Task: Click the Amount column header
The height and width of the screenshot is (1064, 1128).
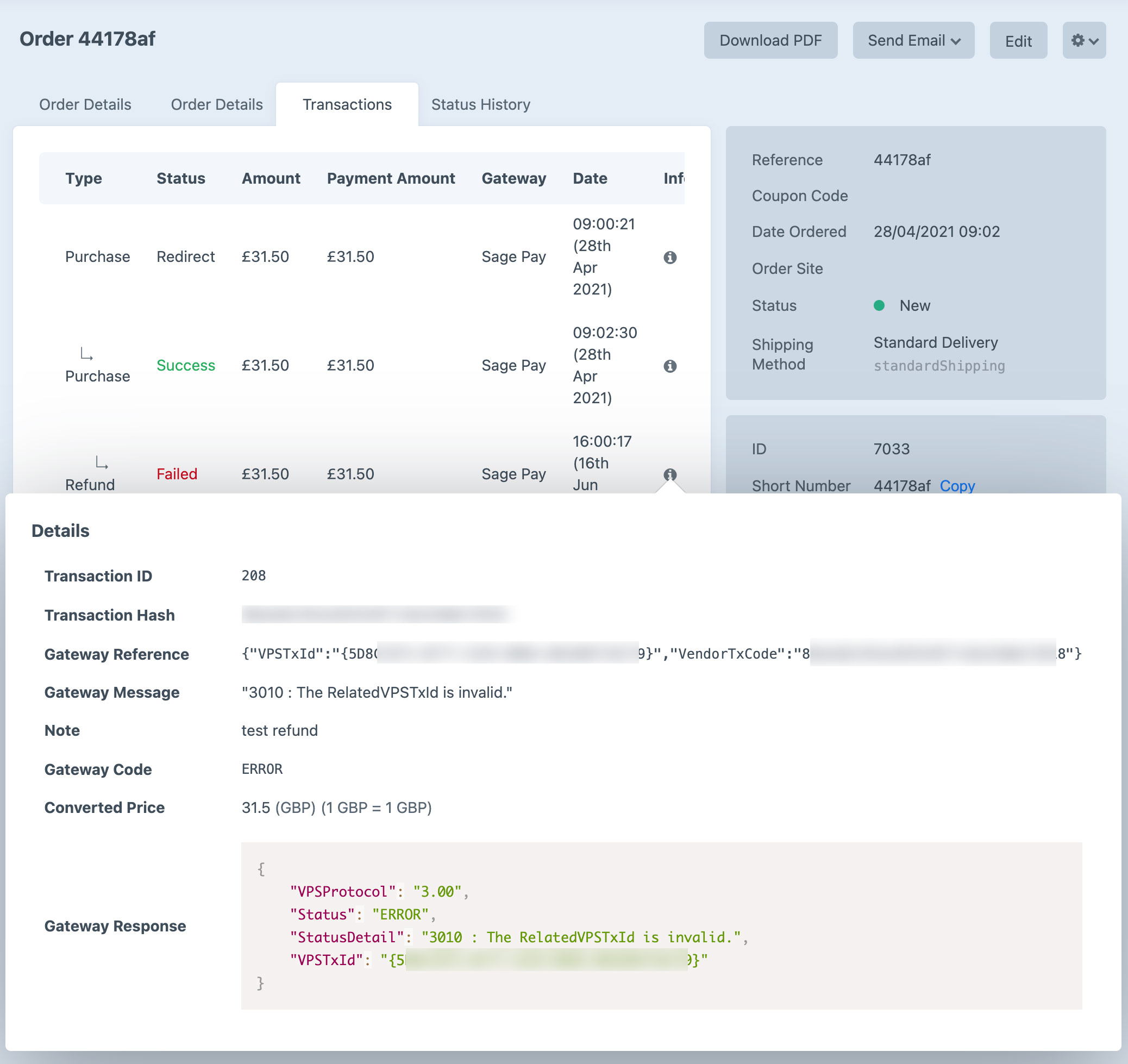Action: pos(271,178)
